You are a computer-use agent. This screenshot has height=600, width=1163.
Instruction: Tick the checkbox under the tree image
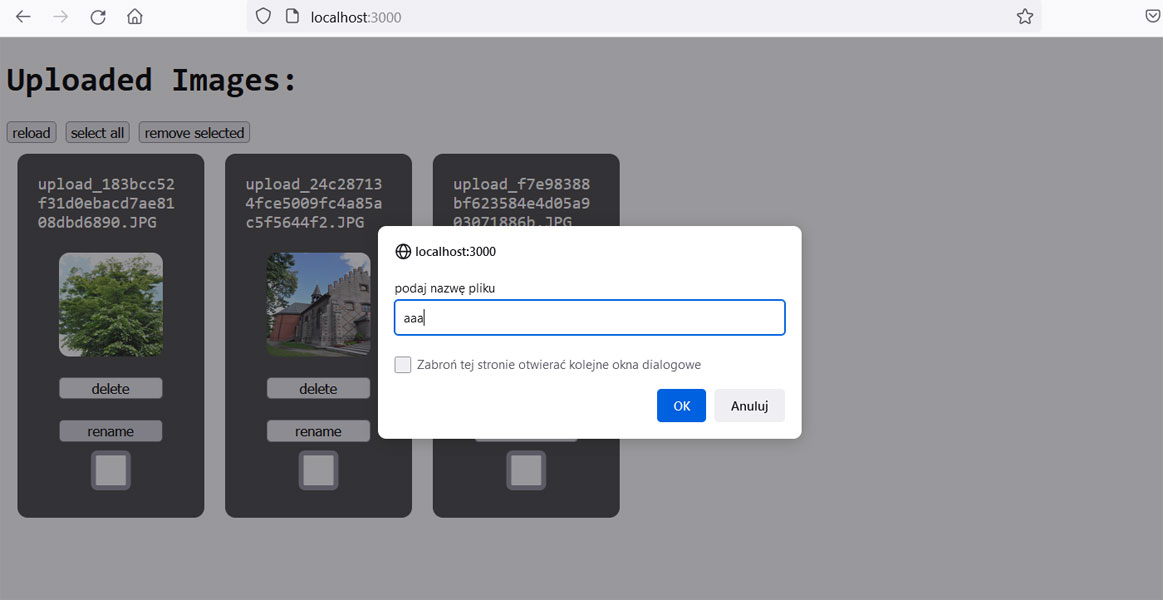pos(111,470)
